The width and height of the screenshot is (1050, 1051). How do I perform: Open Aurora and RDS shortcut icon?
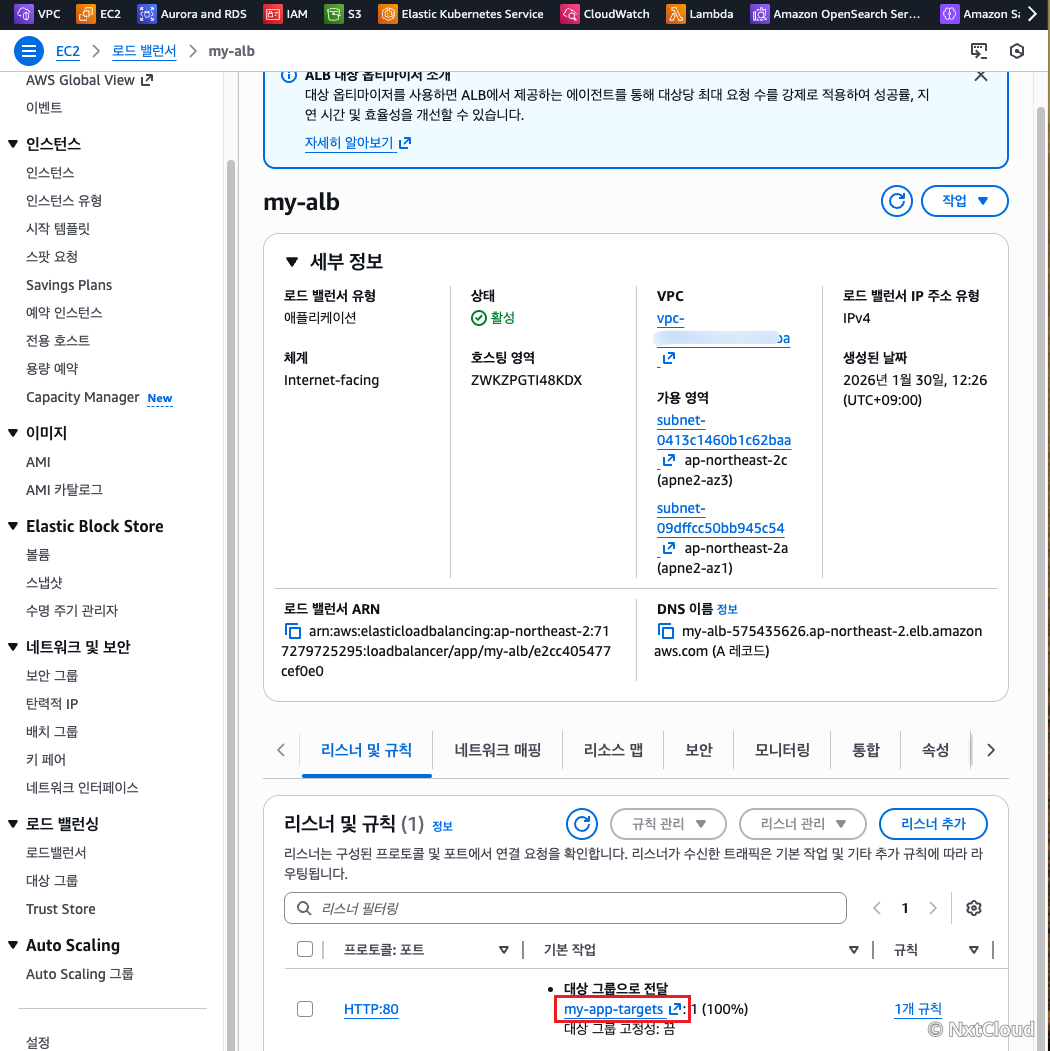pyautogui.click(x=146, y=13)
